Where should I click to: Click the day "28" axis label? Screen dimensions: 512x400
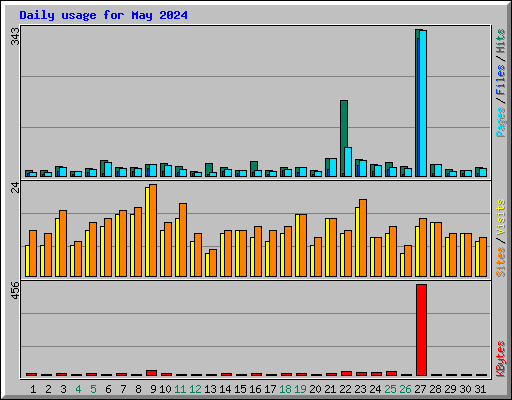(x=435, y=389)
